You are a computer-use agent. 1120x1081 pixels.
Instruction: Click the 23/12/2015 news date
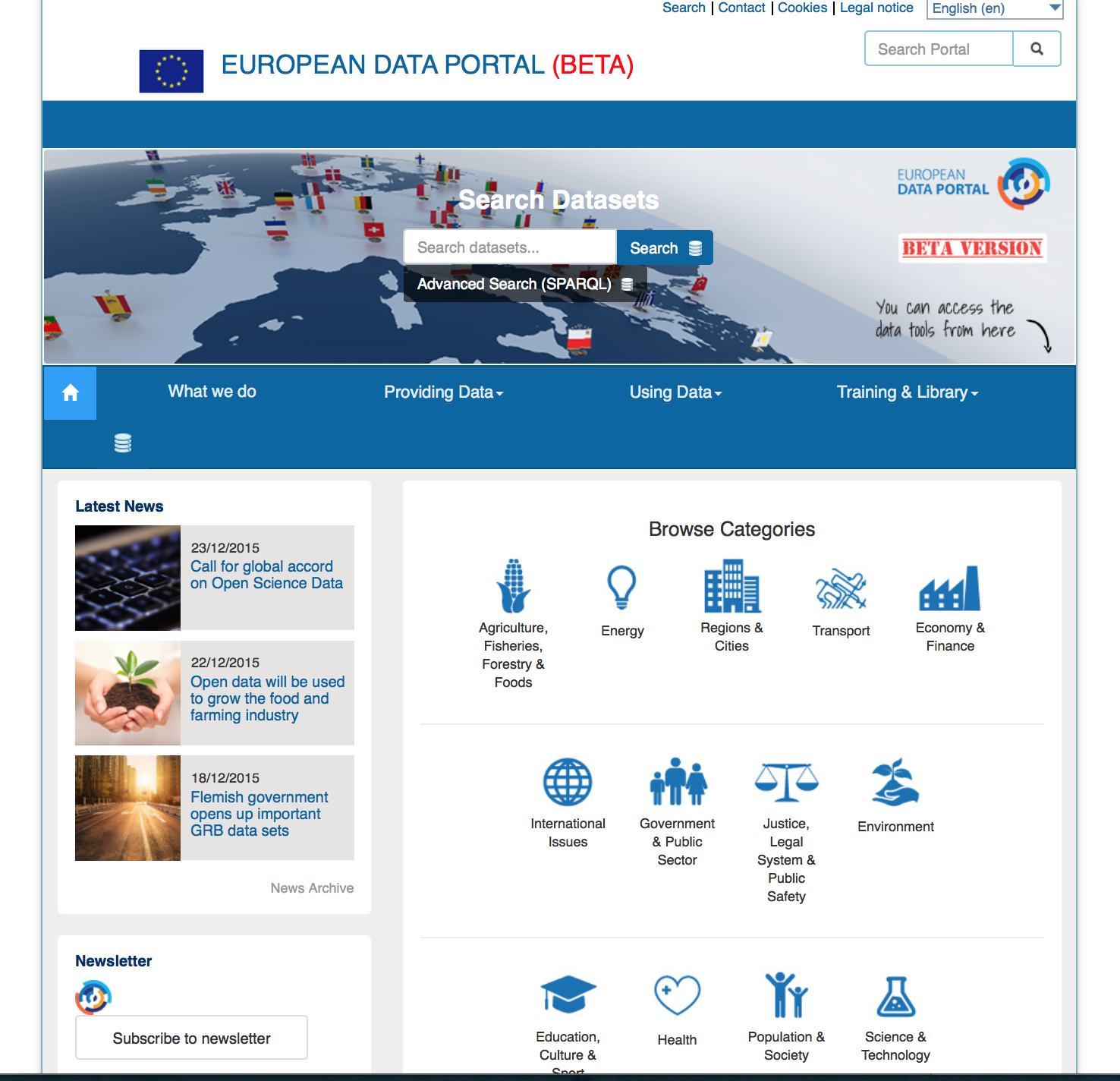(225, 548)
